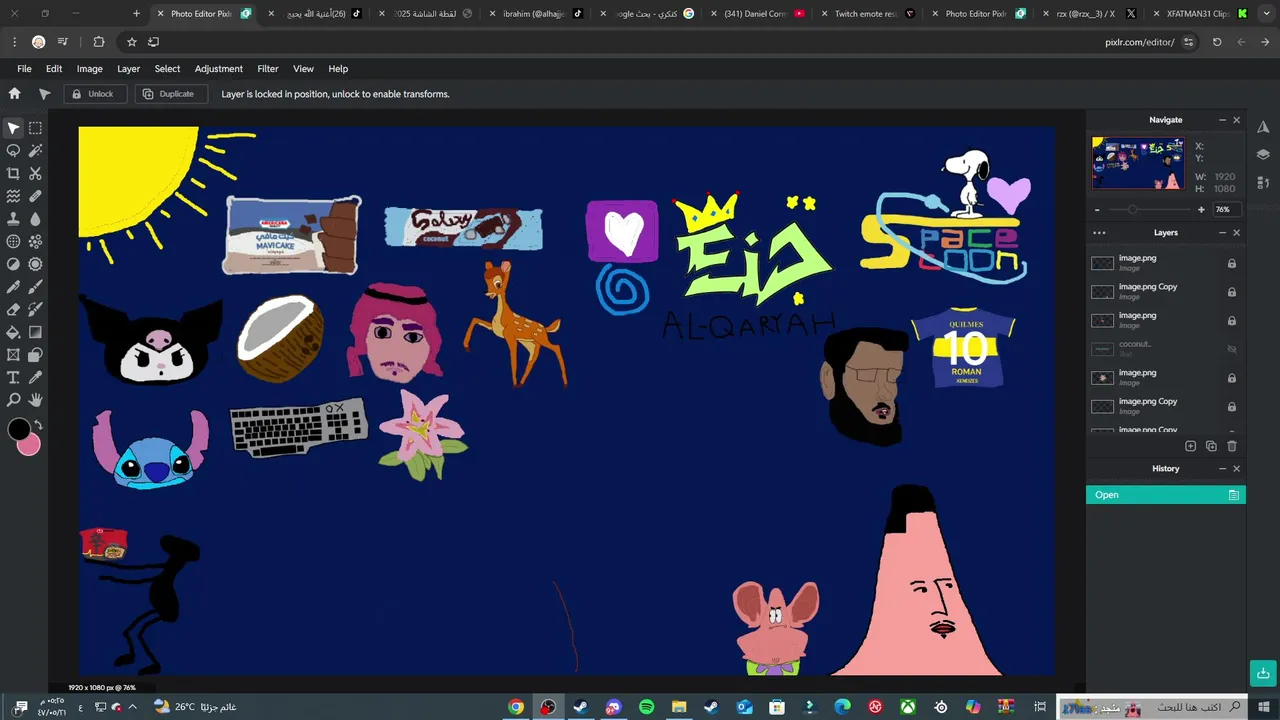Select the Paint Bucket fill tool
The width and height of the screenshot is (1280, 720).
pyautogui.click(x=13, y=332)
